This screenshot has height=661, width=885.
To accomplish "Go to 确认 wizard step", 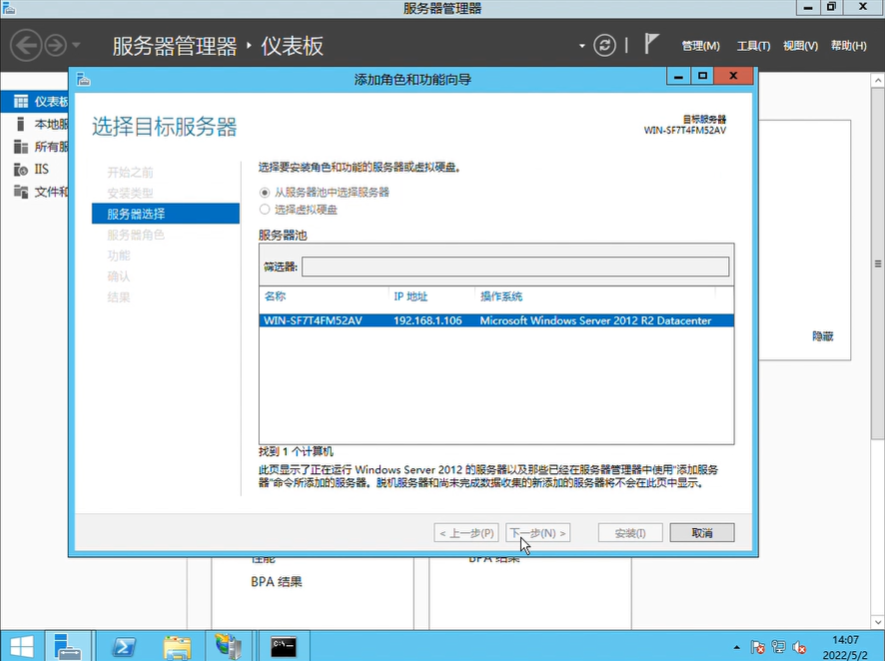I will click(x=119, y=277).
